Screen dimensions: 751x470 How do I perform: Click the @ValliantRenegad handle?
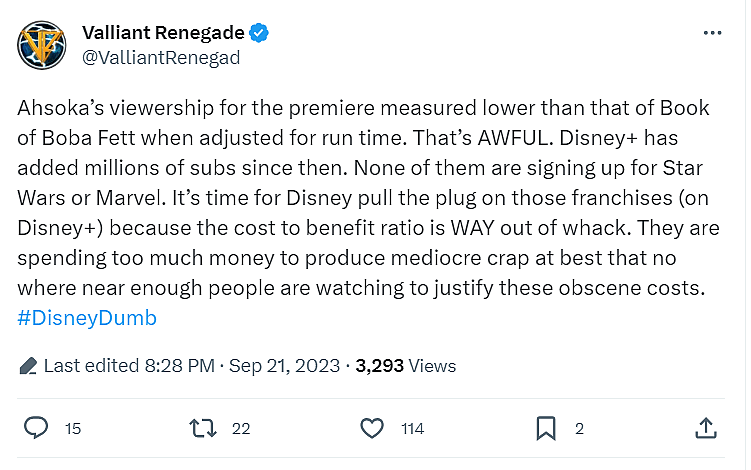(x=160, y=57)
